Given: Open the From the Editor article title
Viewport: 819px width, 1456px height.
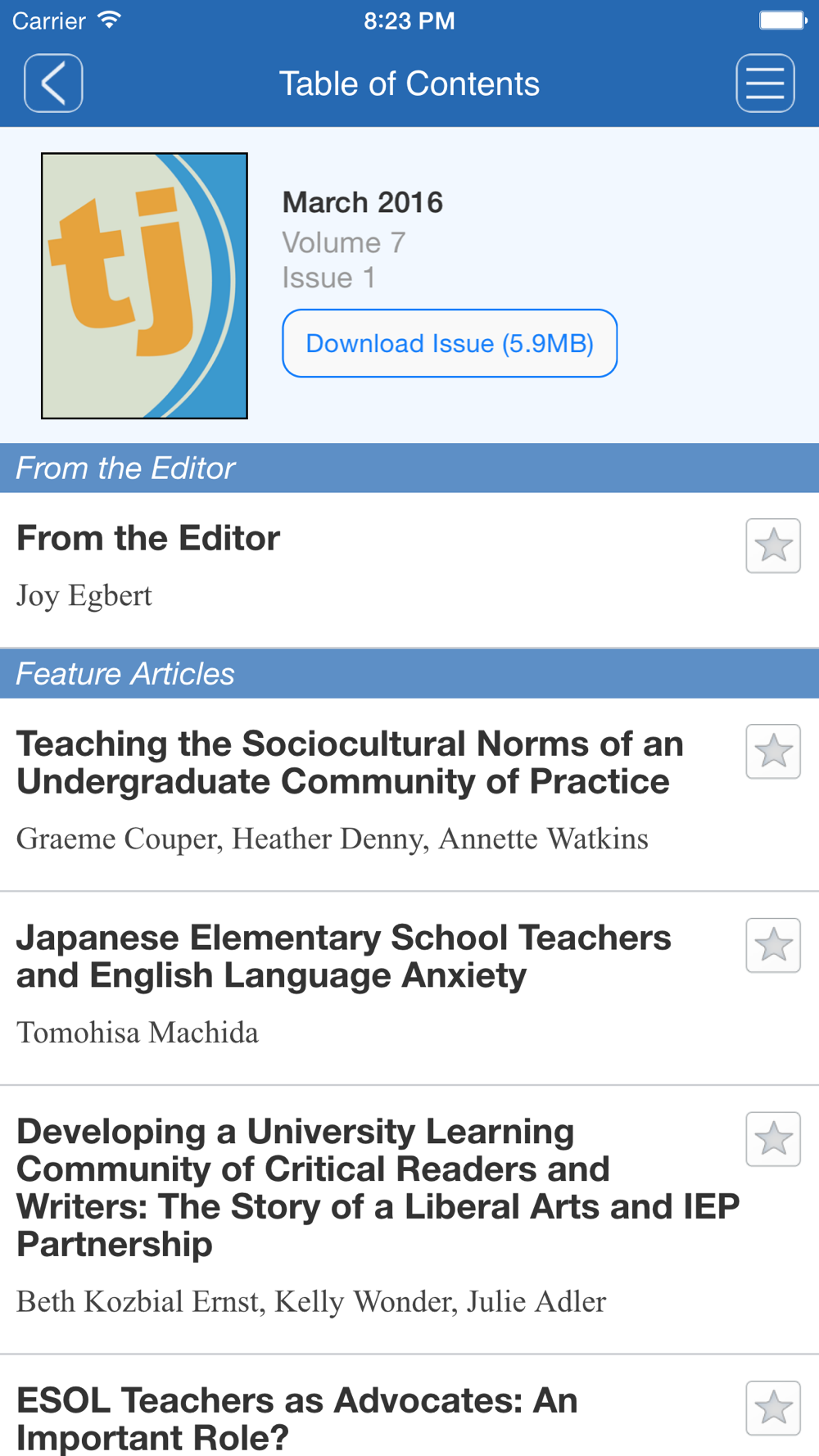Looking at the screenshot, I should [148, 538].
